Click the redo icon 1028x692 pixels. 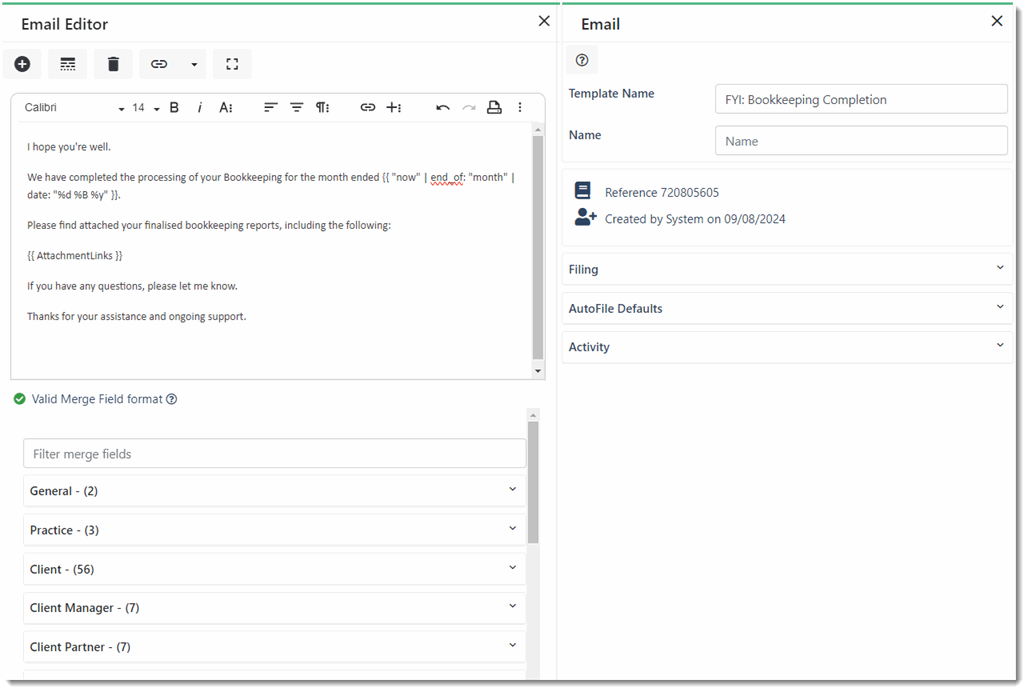pos(468,107)
